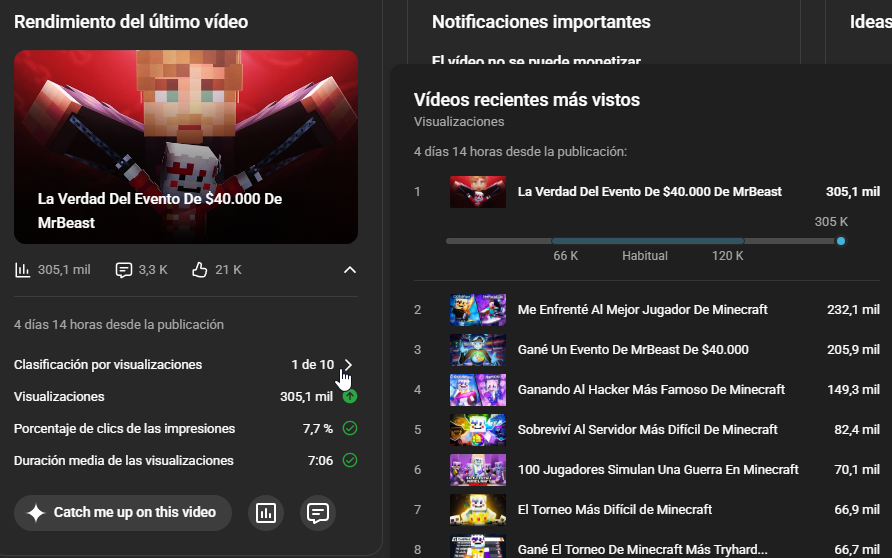This screenshot has width=892, height=558.
Task: Open 'La Verdad Del Evento De $40.000 De MrBeast' title in ranking
Action: [650, 192]
